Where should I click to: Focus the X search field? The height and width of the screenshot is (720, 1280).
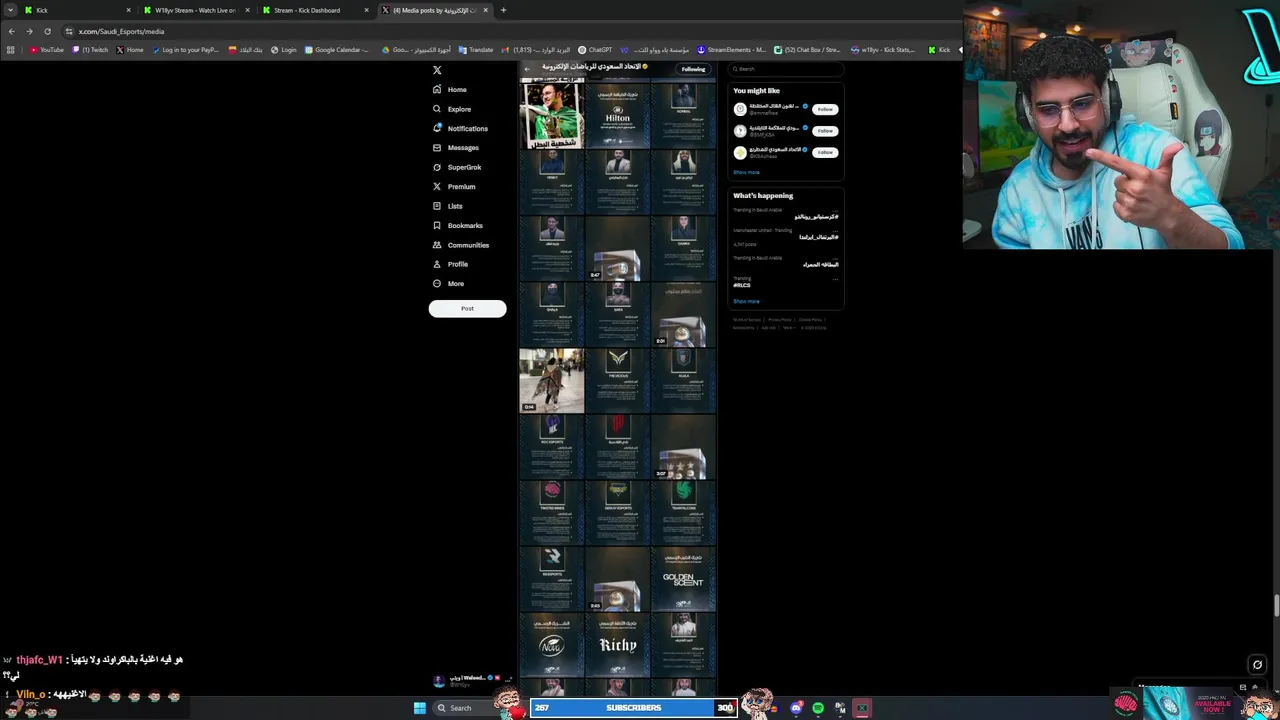787,69
